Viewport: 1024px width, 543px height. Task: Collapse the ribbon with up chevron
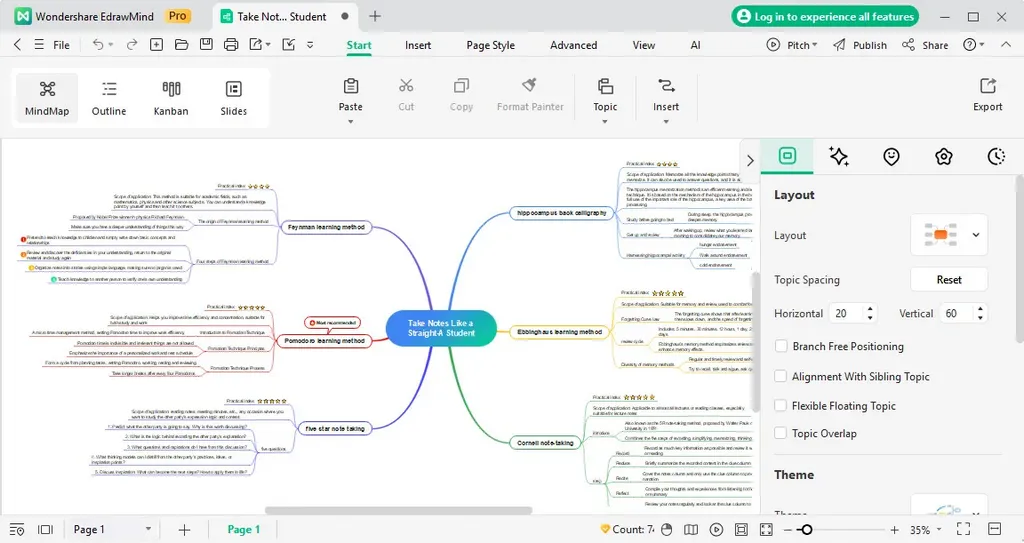(1006, 44)
